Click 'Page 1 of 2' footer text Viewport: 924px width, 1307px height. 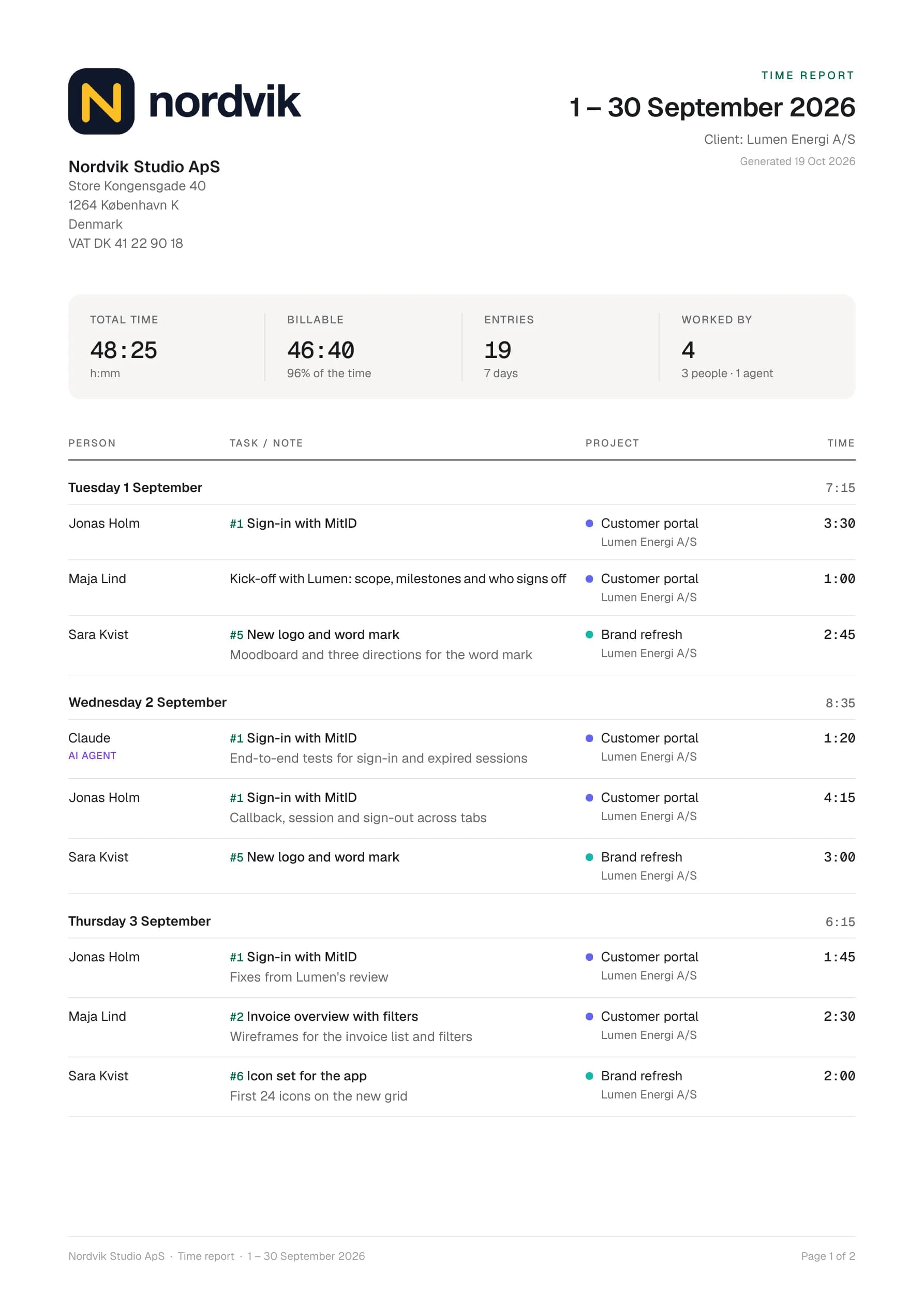tap(828, 1256)
